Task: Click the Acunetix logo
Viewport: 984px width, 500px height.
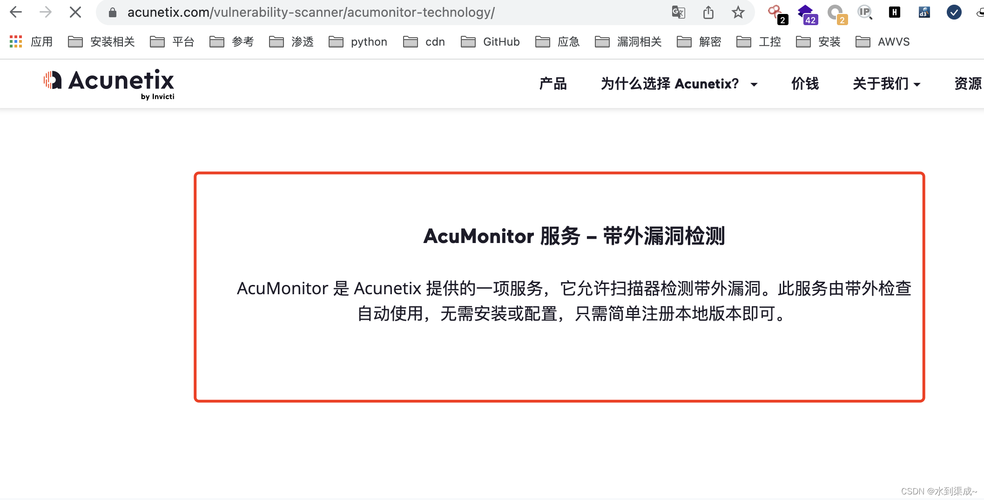Action: 109,83
